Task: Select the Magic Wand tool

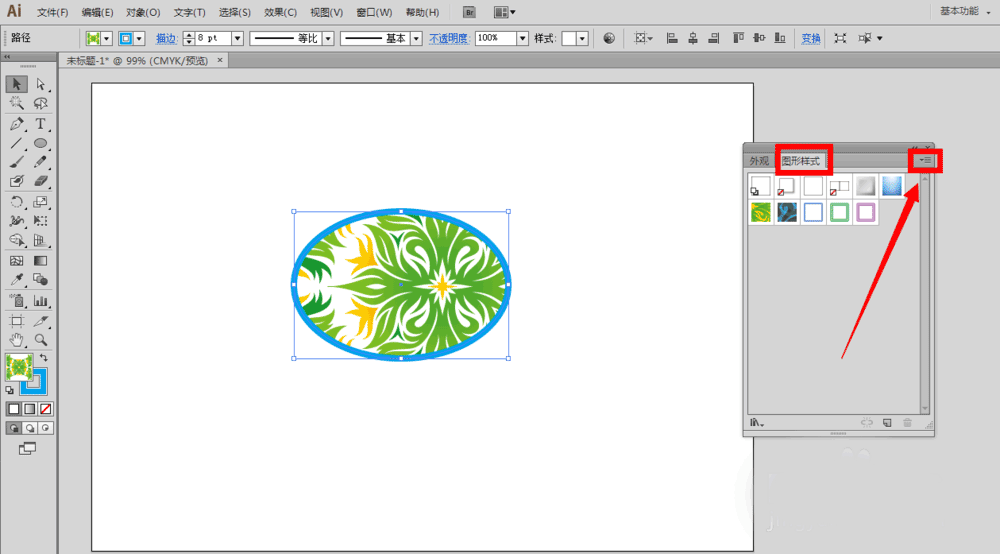Action: [x=17, y=103]
